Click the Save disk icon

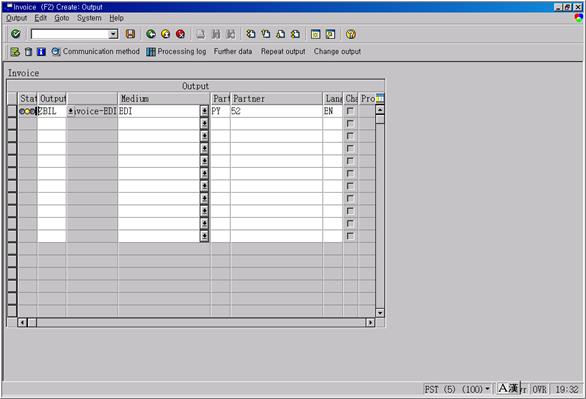(130, 34)
